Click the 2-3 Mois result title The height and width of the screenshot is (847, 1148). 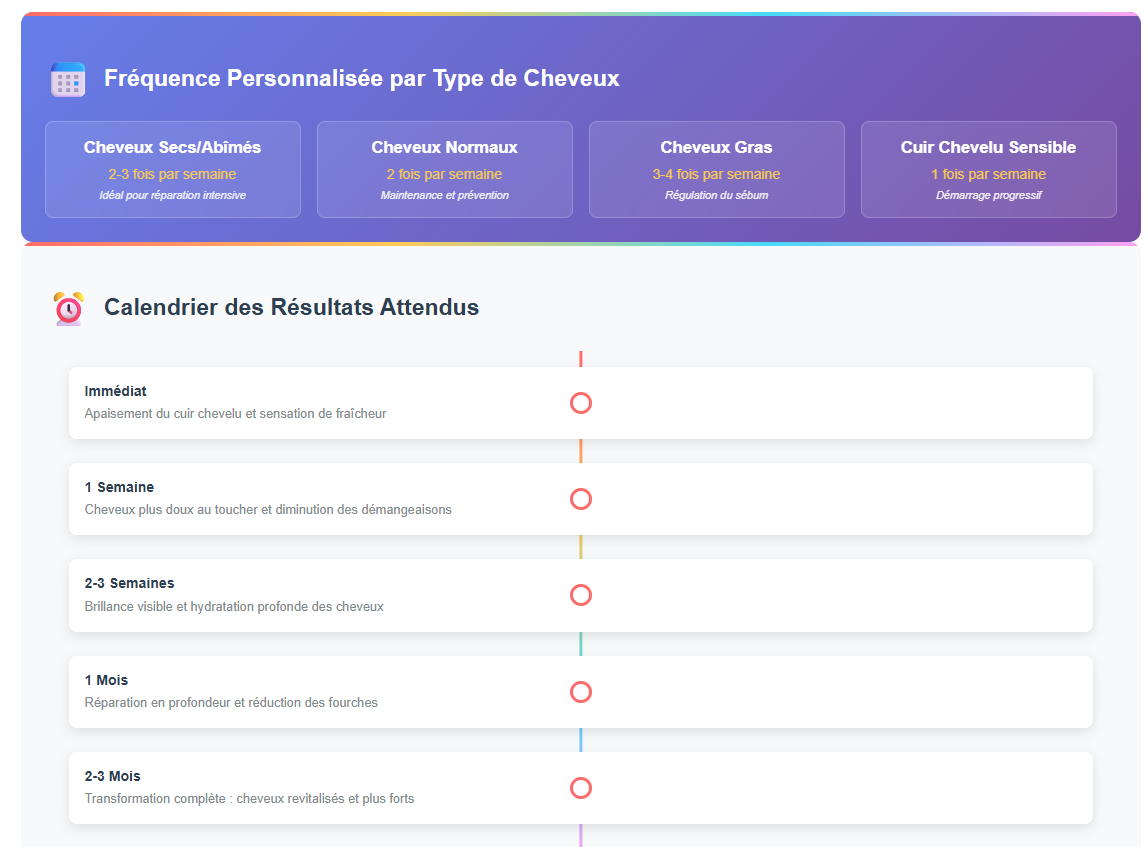pyautogui.click(x=113, y=776)
